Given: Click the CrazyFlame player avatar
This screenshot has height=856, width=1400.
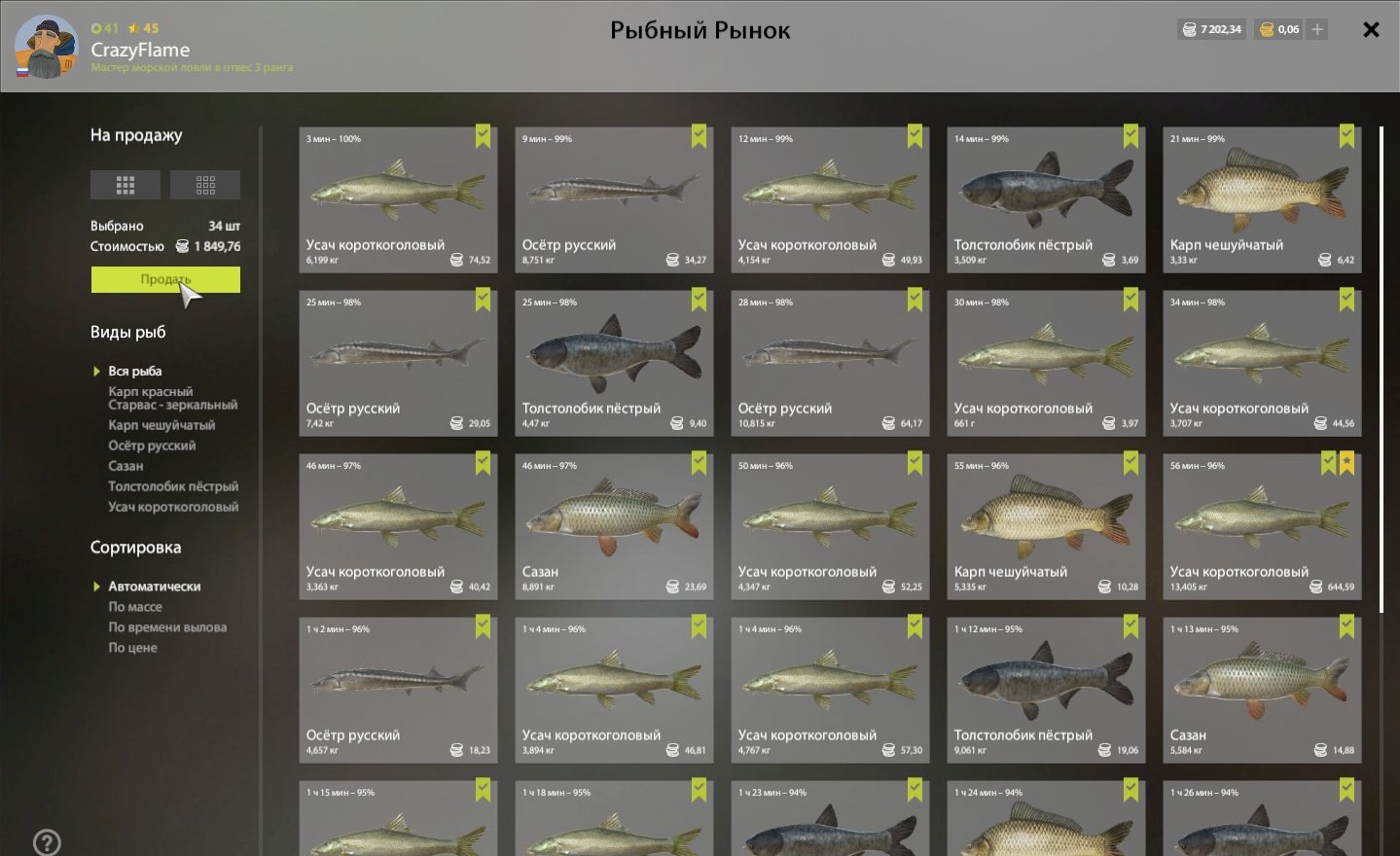Looking at the screenshot, I should (46, 47).
